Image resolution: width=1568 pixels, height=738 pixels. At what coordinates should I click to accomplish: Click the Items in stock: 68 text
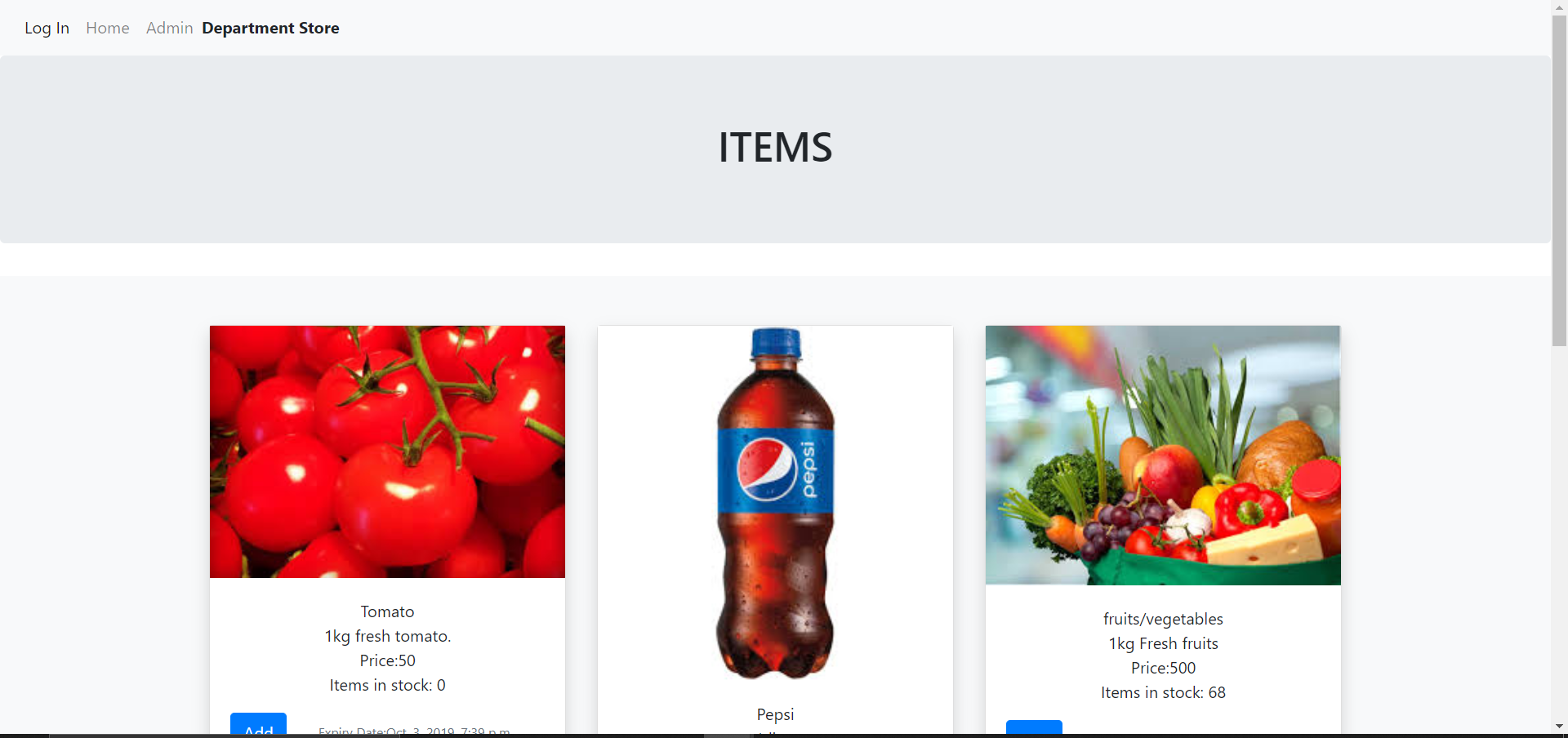(1163, 692)
